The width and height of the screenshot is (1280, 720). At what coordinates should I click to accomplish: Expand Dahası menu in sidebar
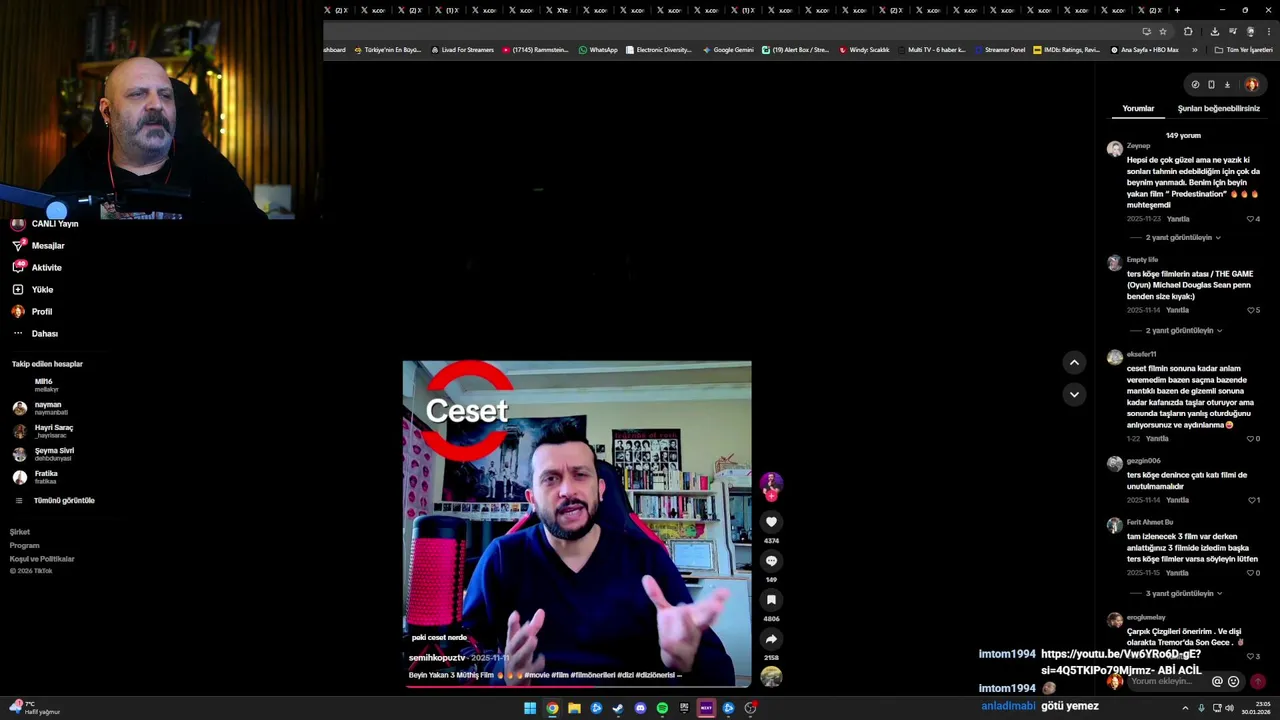point(34,334)
